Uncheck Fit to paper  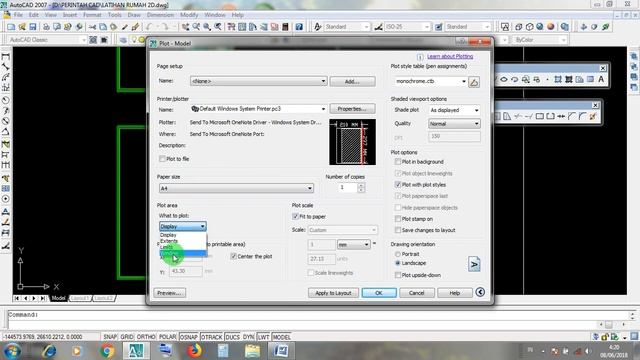(296, 216)
